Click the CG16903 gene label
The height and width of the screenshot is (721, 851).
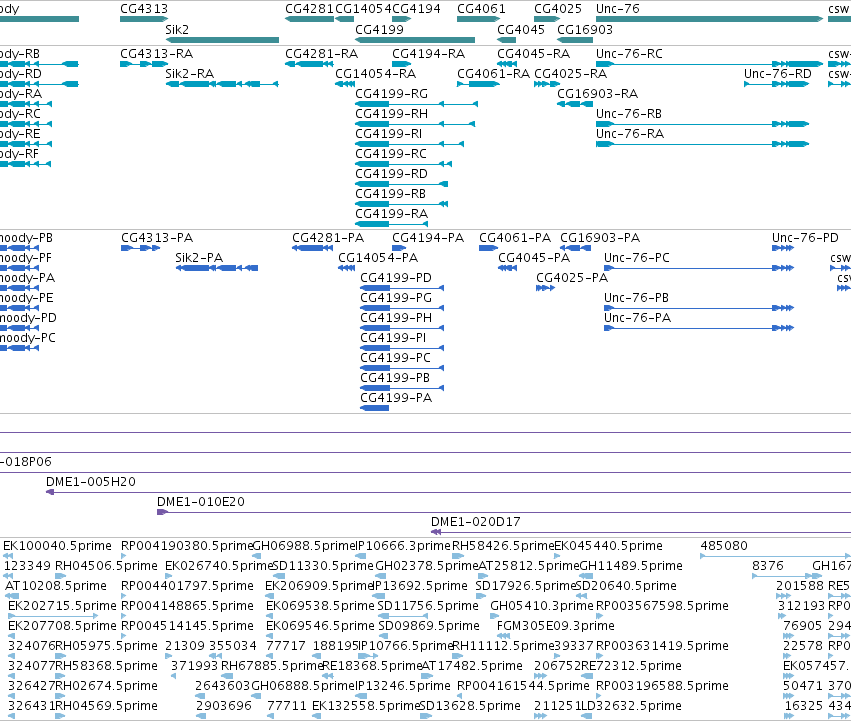pos(585,29)
